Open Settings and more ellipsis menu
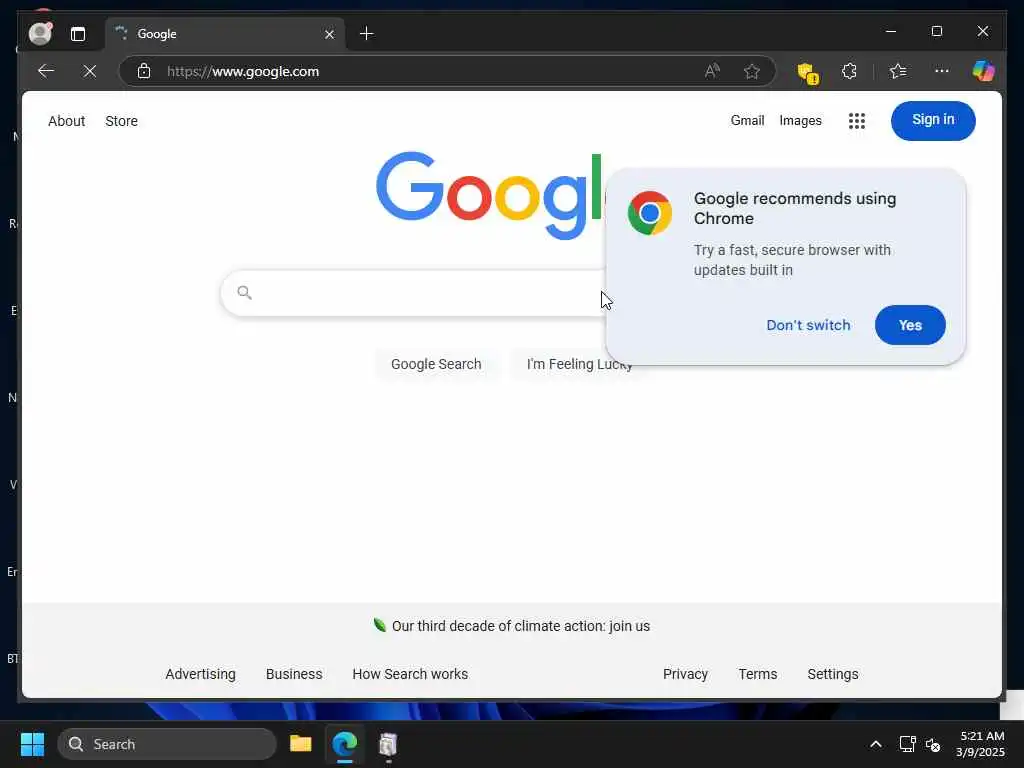Image resolution: width=1024 pixels, height=768 pixels. tap(941, 71)
